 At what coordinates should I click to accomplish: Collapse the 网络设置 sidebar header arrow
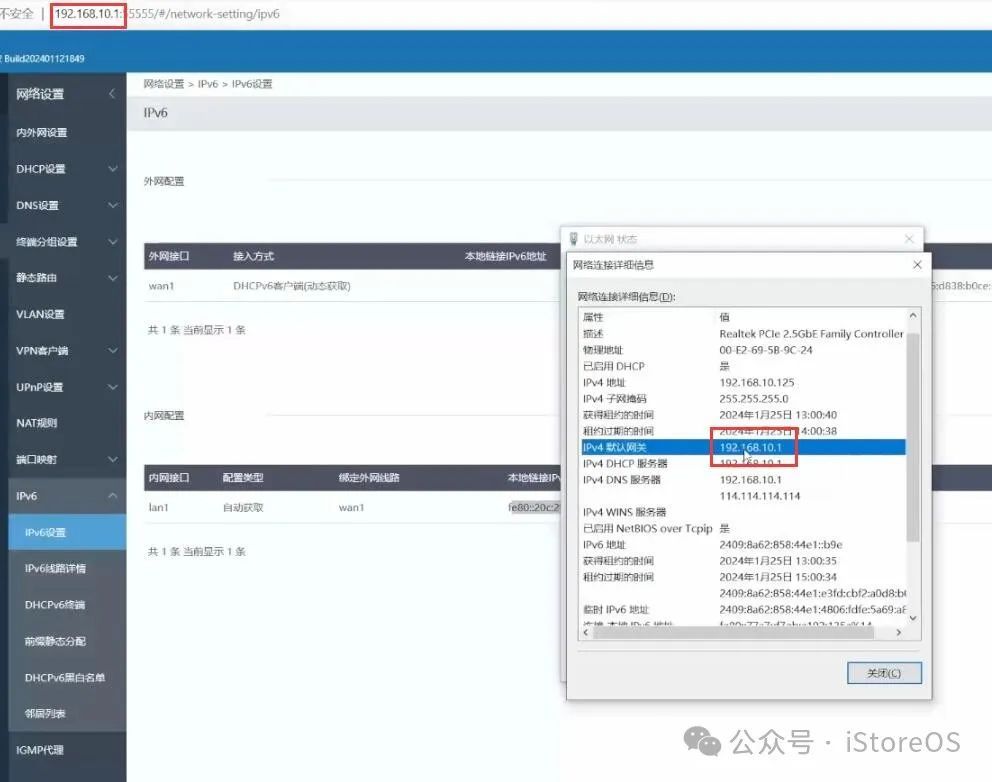[x=112, y=94]
